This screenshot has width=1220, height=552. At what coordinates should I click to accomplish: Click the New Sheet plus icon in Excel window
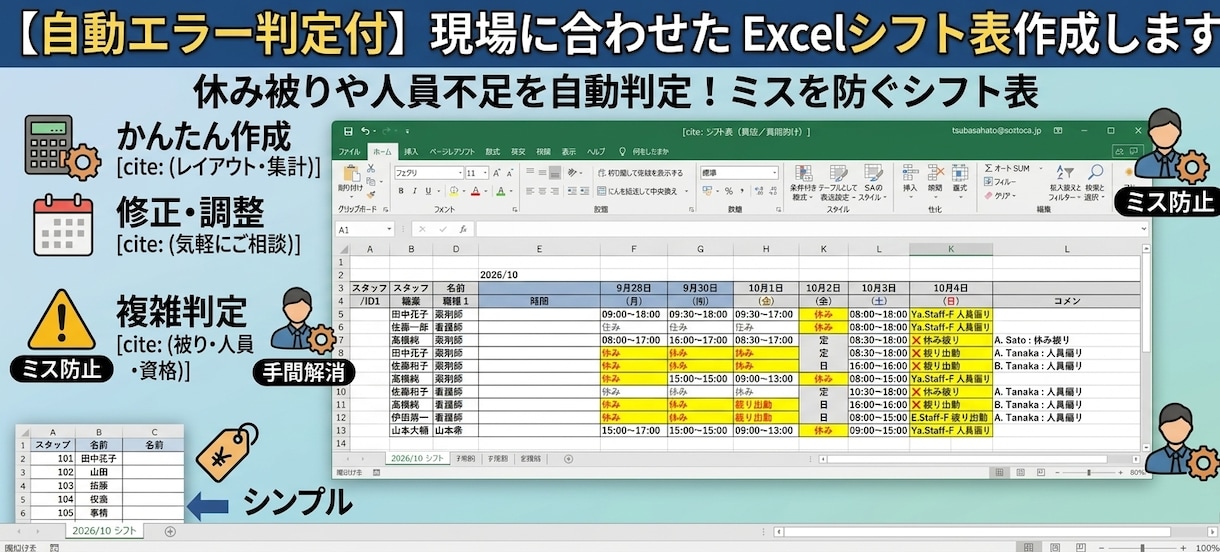(x=568, y=458)
